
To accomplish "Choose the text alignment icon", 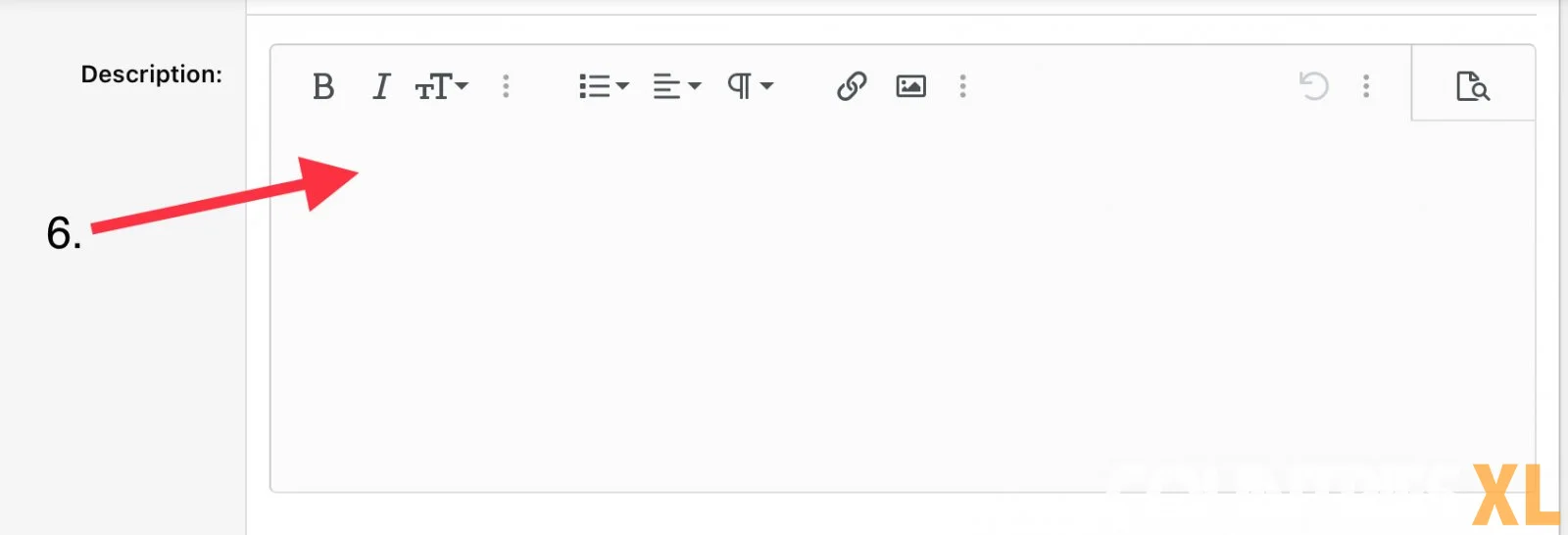I will click(666, 86).
